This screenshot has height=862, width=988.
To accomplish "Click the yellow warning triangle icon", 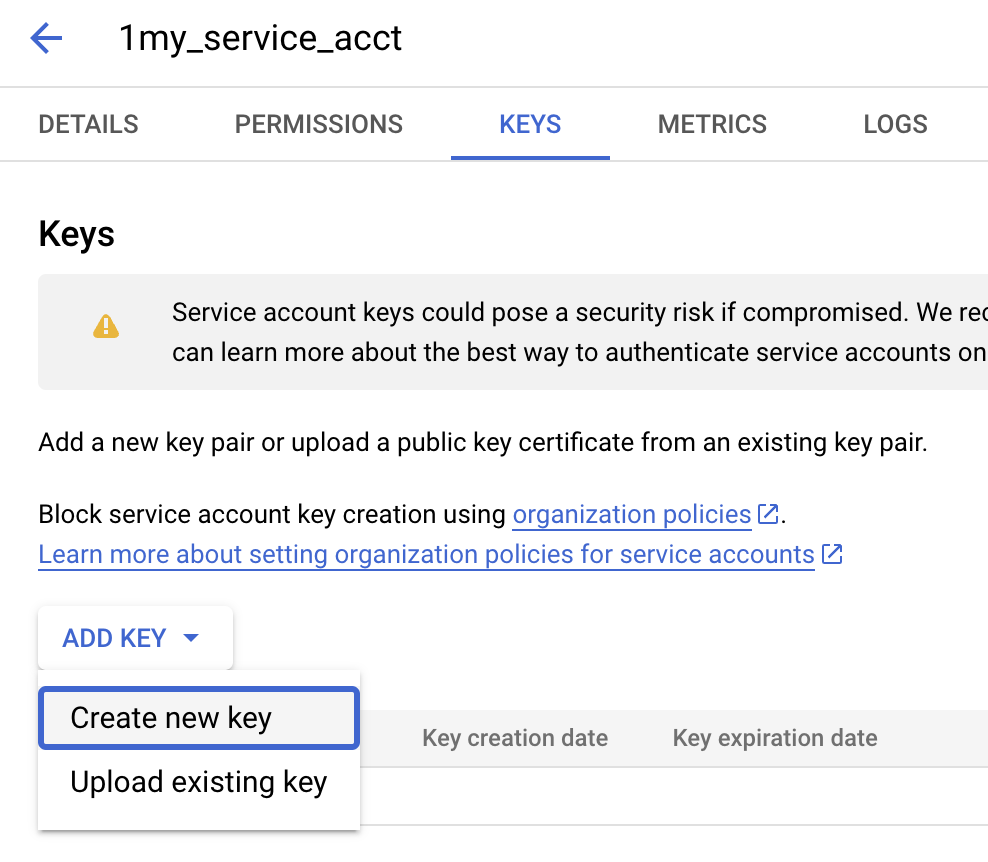I will click(x=106, y=326).
